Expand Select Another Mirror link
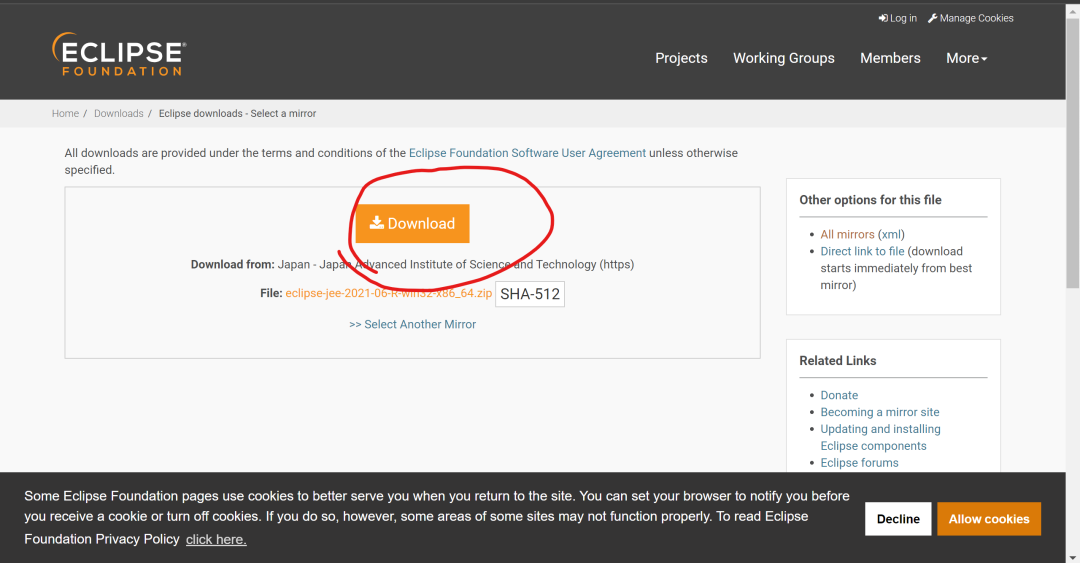Image resolution: width=1080 pixels, height=563 pixels. tap(413, 325)
